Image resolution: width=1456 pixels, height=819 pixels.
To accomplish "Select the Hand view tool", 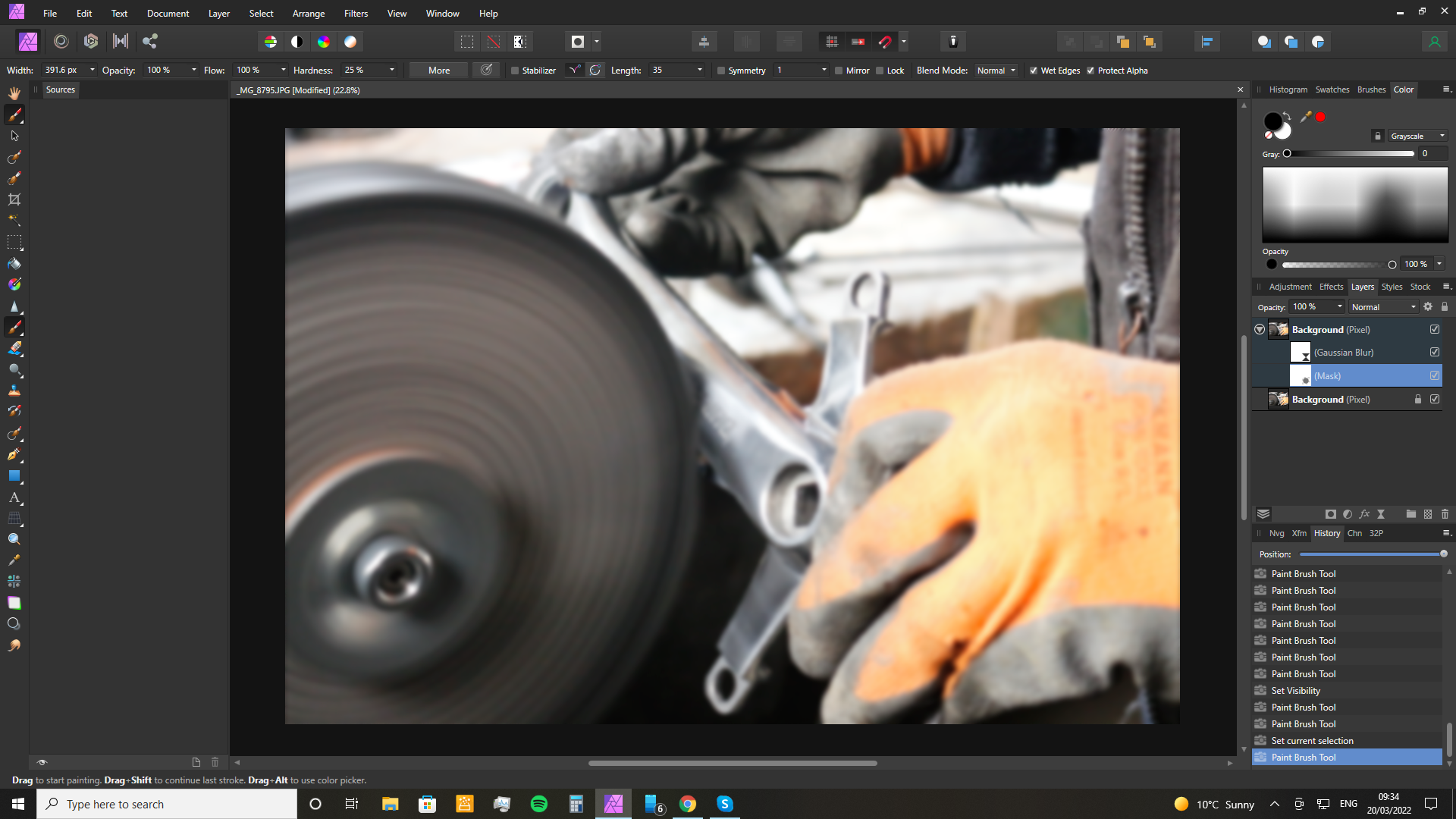I will [x=14, y=93].
